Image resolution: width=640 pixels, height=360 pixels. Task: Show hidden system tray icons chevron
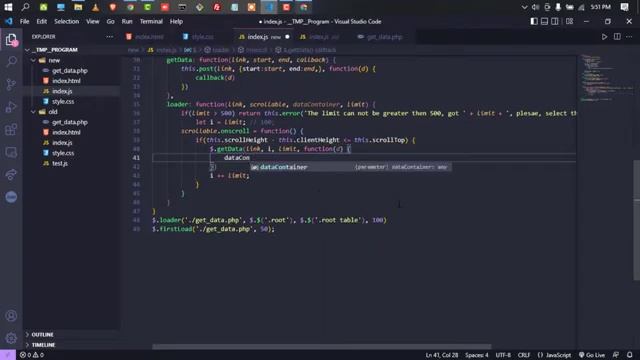pyautogui.click(x=524, y=7)
